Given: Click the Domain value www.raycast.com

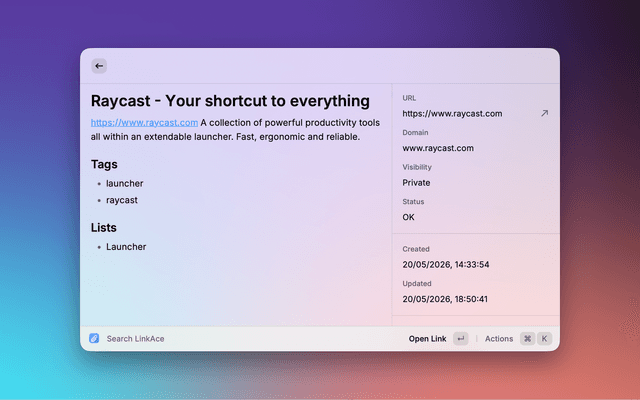Looking at the screenshot, I should coord(438,148).
